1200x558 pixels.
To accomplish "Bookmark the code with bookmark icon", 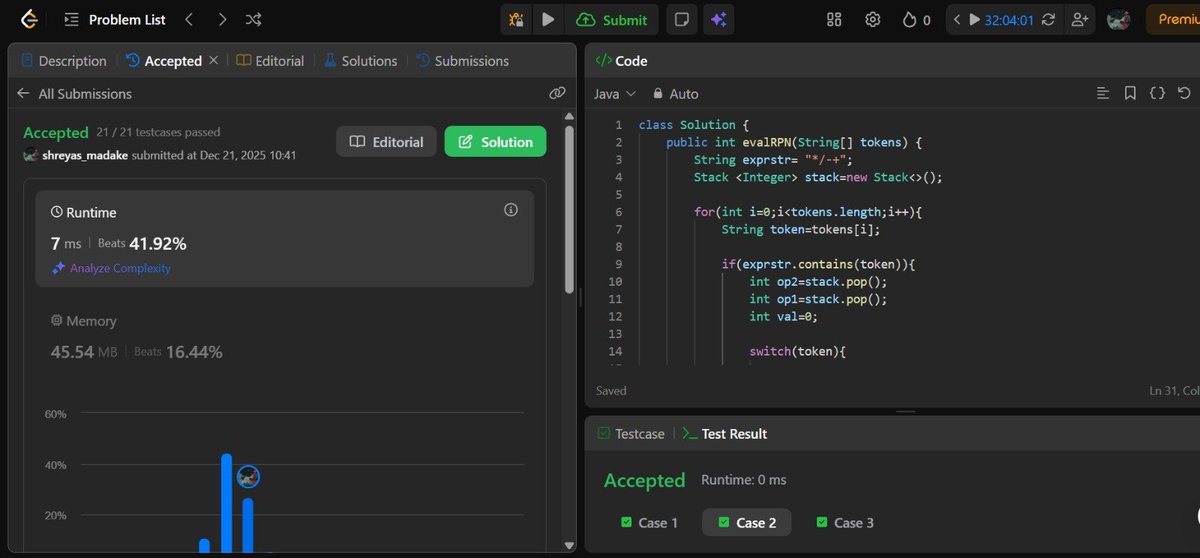I will click(1130, 94).
